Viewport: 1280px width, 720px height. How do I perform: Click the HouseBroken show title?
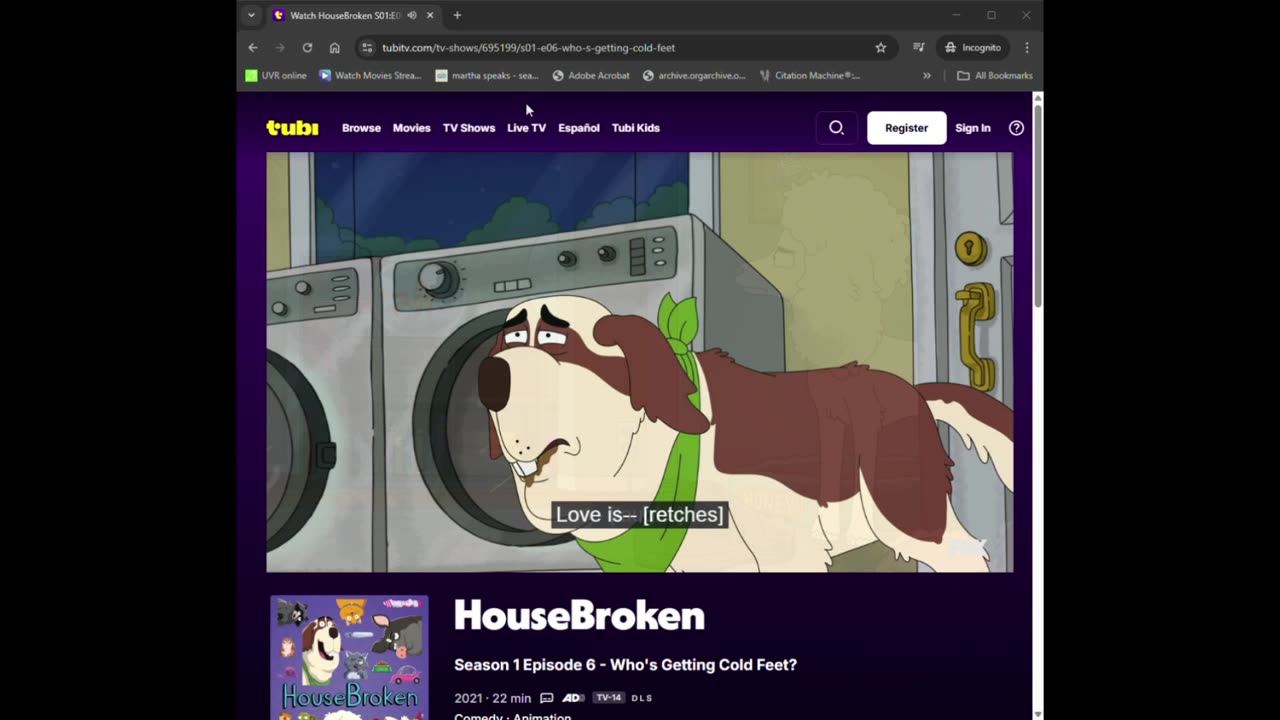[579, 616]
